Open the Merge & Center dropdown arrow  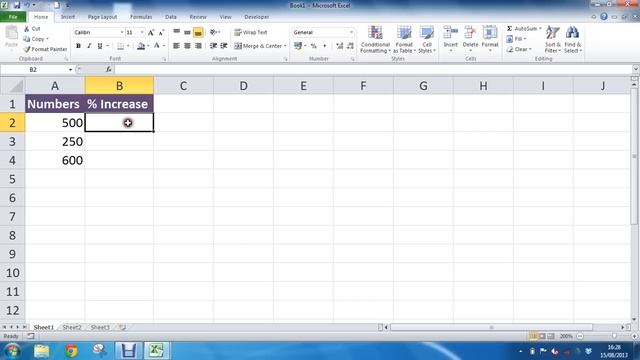point(285,46)
